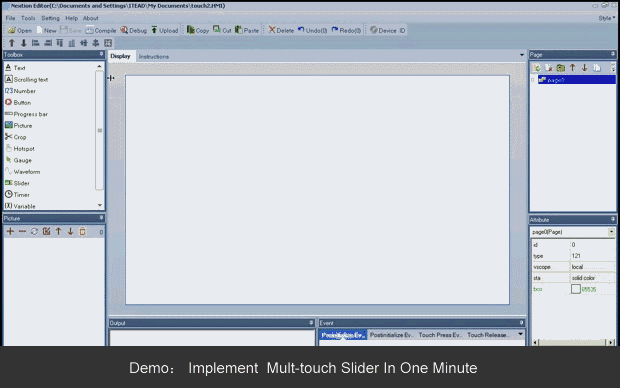Pin the Output panel

(x=311, y=323)
